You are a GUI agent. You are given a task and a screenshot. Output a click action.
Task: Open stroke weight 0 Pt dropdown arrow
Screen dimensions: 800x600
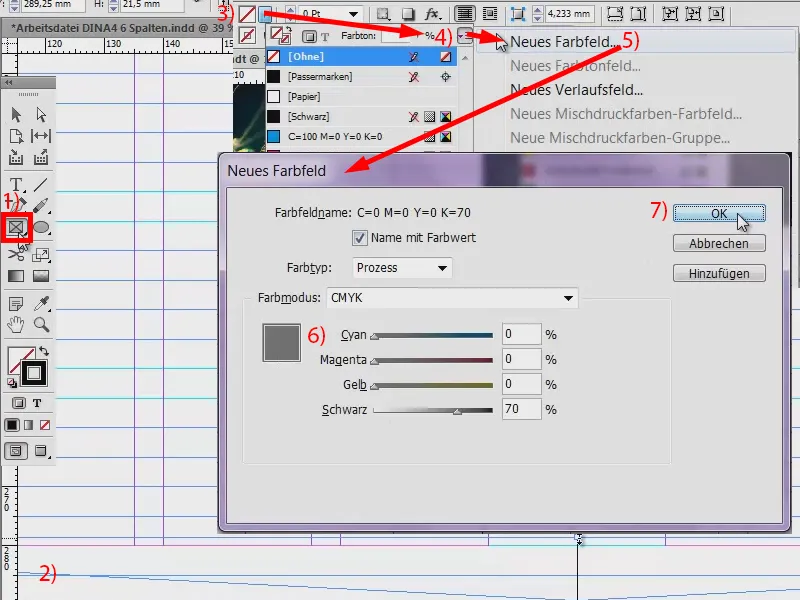353,14
